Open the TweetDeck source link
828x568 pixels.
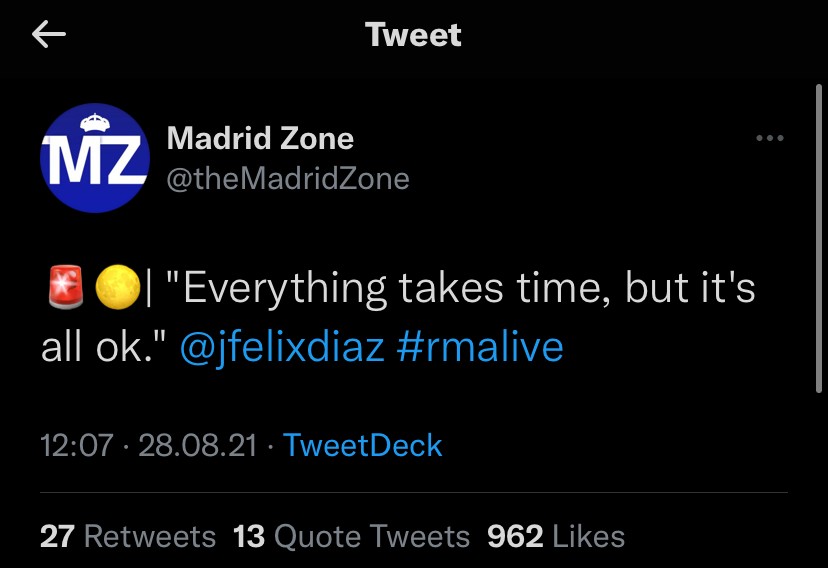coord(362,445)
